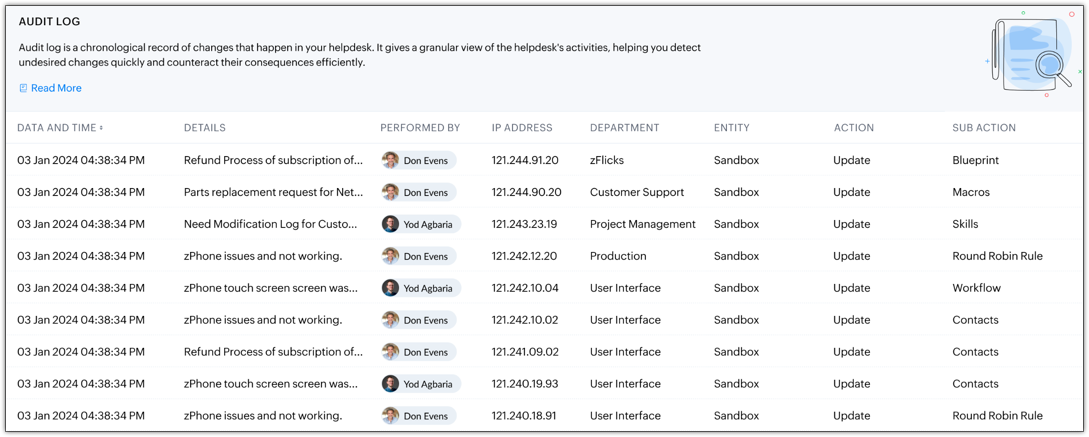Select the Don Evens chip for IP 121.240.18.91
1089x437 pixels.
pyautogui.click(x=419, y=416)
